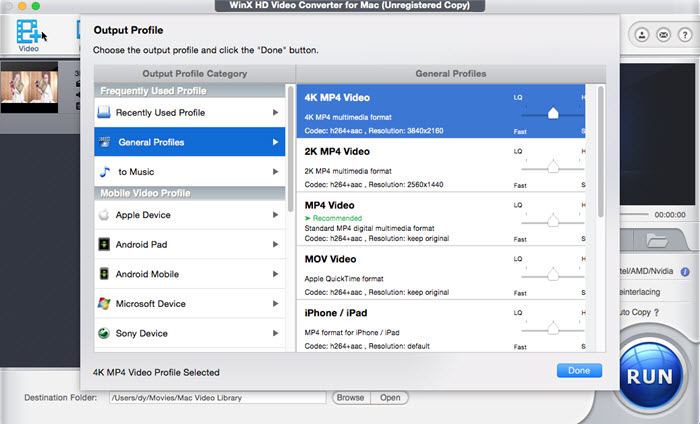Expand Microsoft Device submenu arrow

[x=275, y=303]
